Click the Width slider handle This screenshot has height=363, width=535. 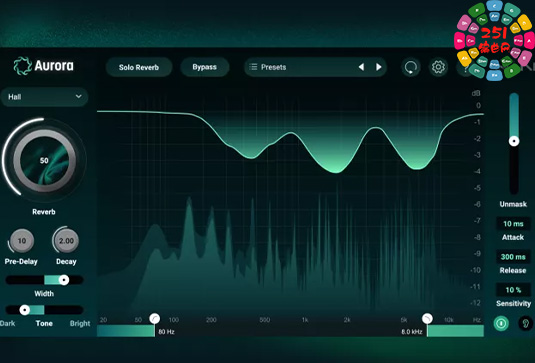[x=64, y=280]
